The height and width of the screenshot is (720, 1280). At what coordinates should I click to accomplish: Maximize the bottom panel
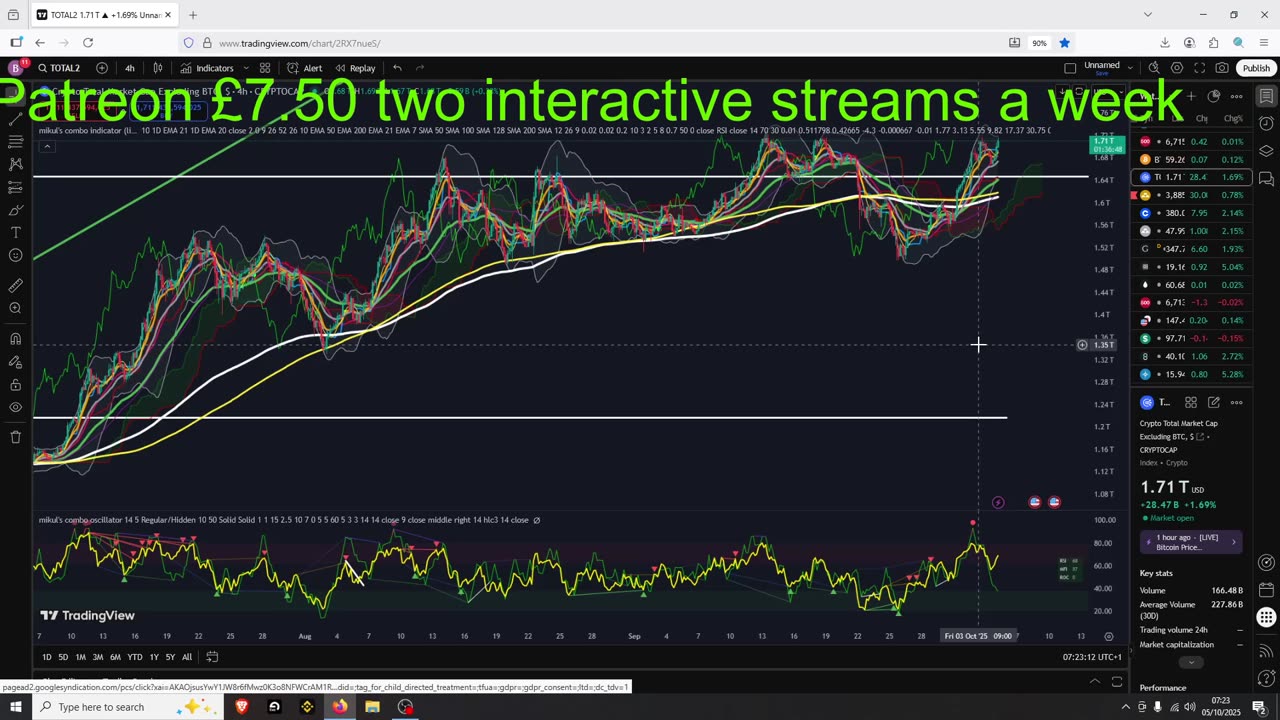pyautogui.click(x=1117, y=682)
